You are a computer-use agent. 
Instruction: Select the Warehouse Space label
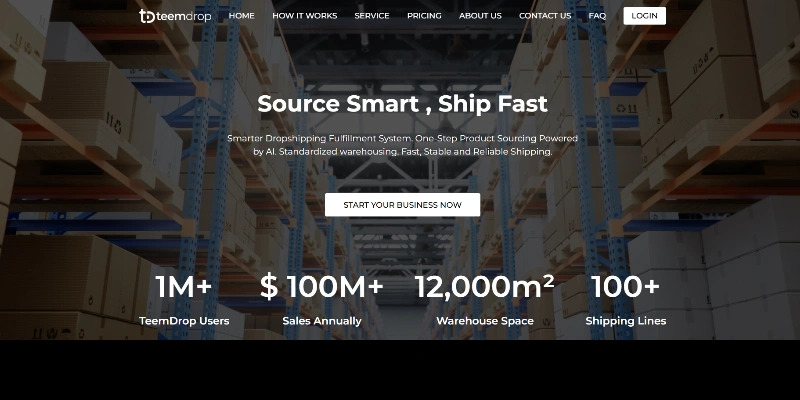tap(485, 321)
